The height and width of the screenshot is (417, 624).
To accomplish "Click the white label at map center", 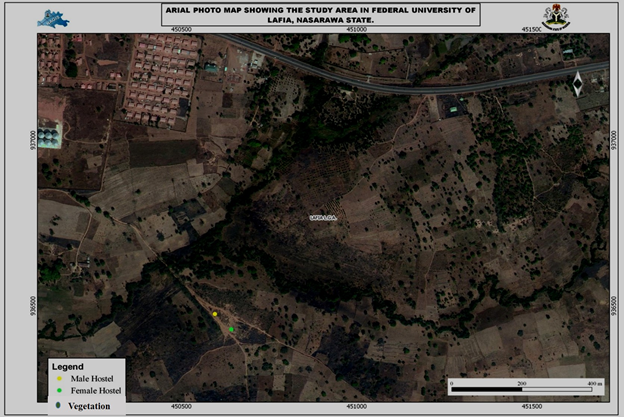I will 321,216.
